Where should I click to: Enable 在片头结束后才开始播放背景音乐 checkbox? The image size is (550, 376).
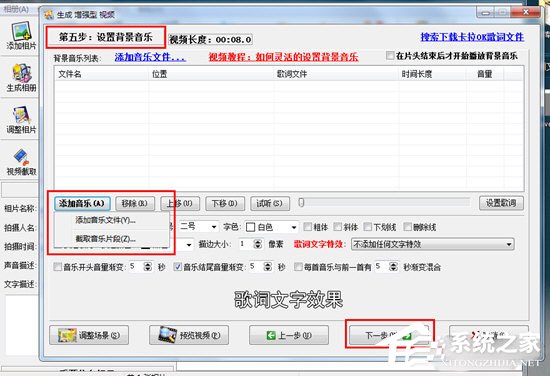390,55
